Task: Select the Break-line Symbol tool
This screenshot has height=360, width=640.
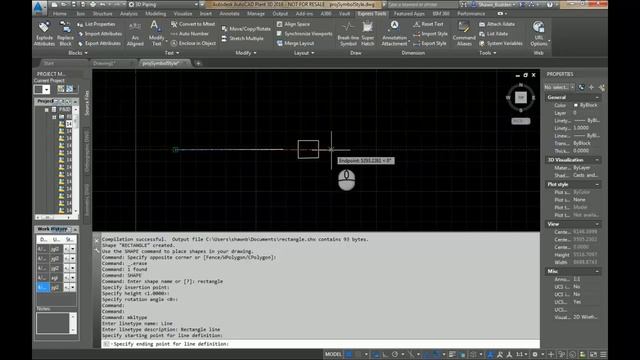Action: (x=348, y=34)
